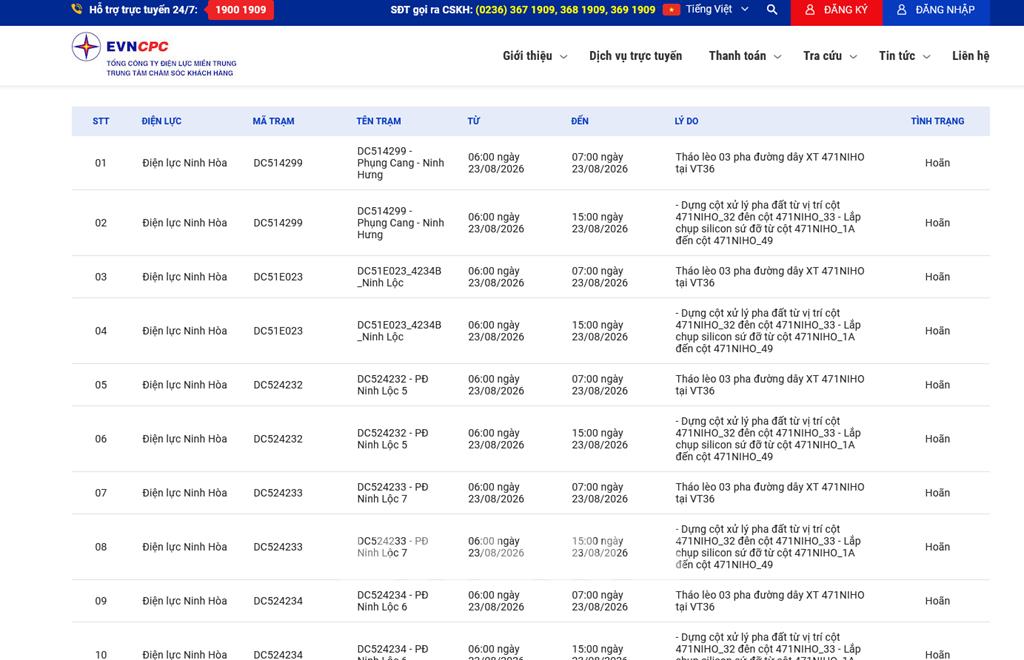This screenshot has width=1024, height=660.
Task: Expand the Tra cứu menu
Action: pos(830,56)
